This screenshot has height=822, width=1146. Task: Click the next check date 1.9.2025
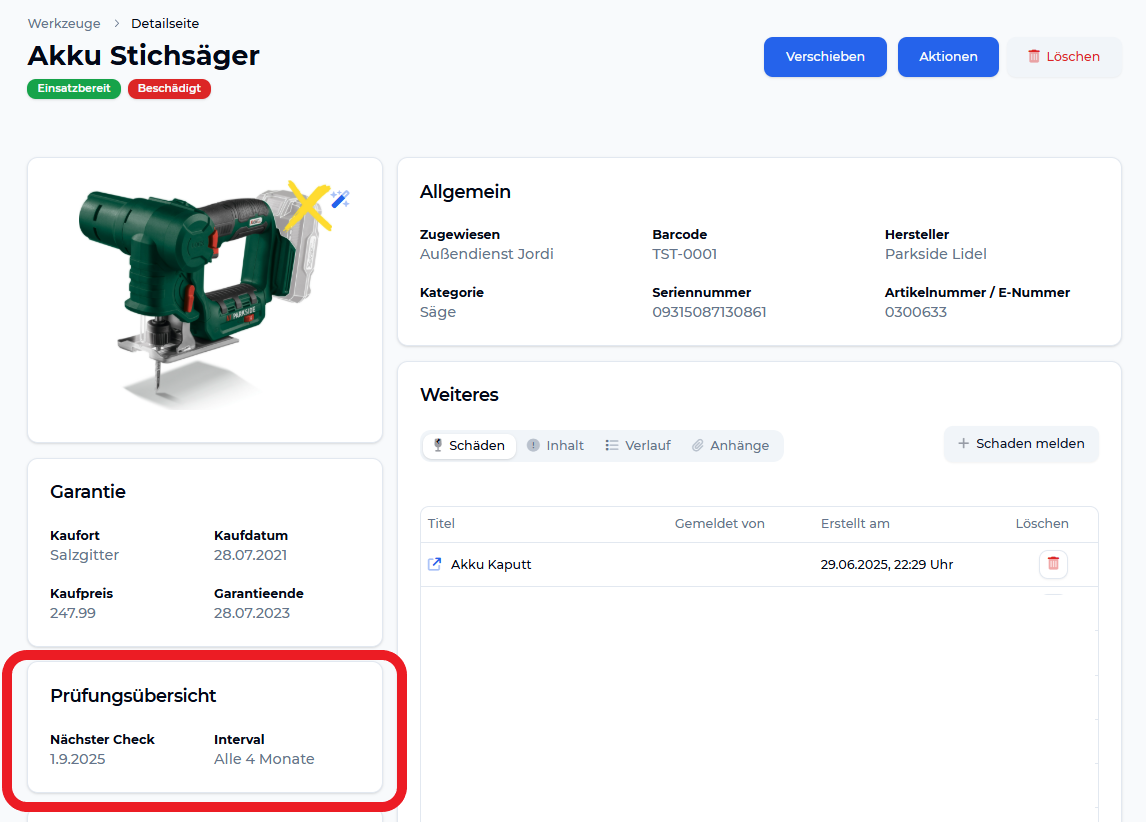click(77, 759)
